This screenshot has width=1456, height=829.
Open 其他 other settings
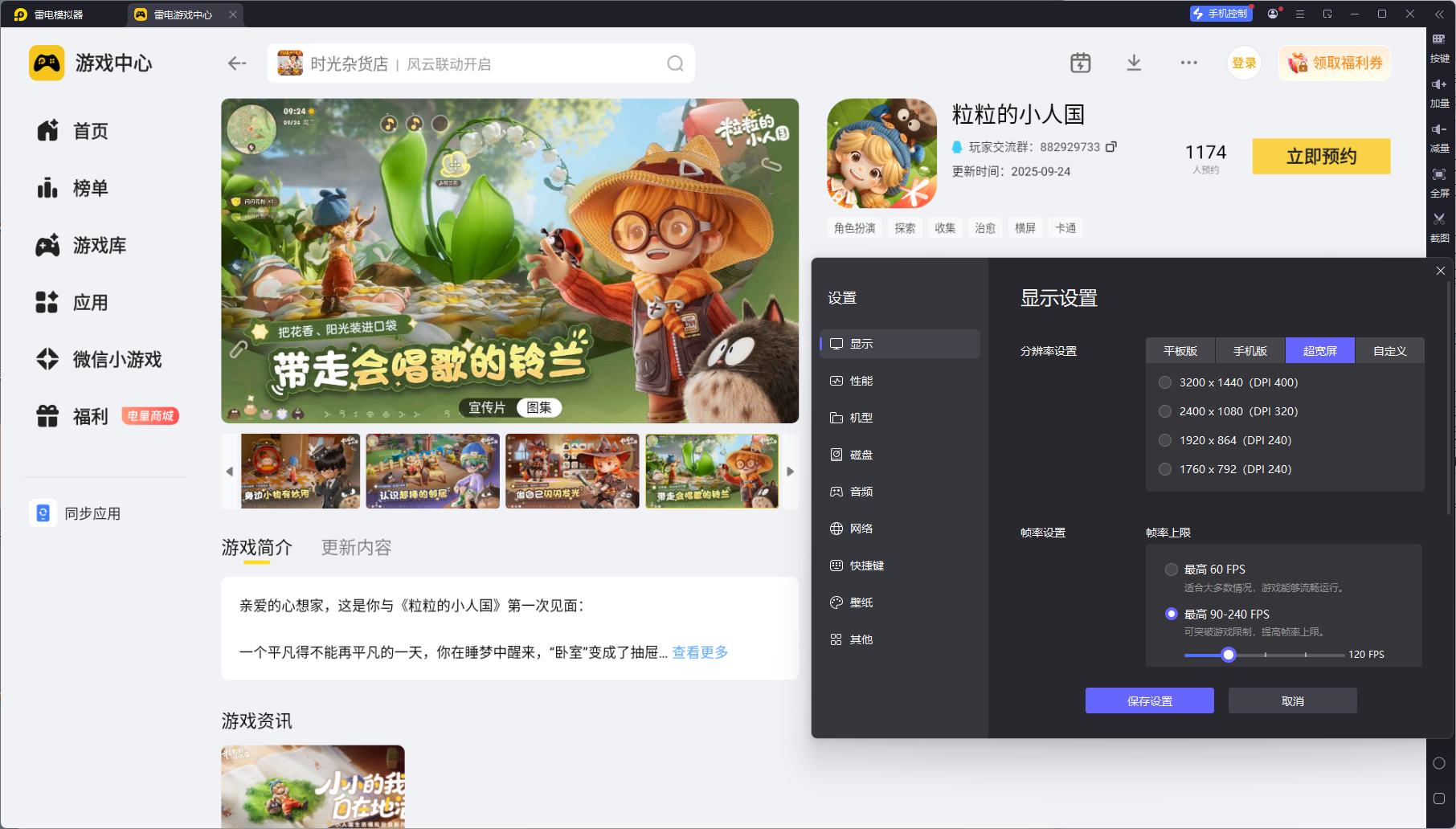[x=900, y=639]
